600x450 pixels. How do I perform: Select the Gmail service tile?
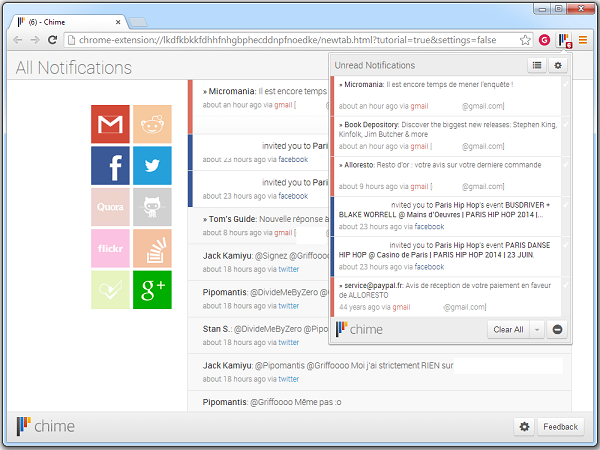tap(110, 124)
